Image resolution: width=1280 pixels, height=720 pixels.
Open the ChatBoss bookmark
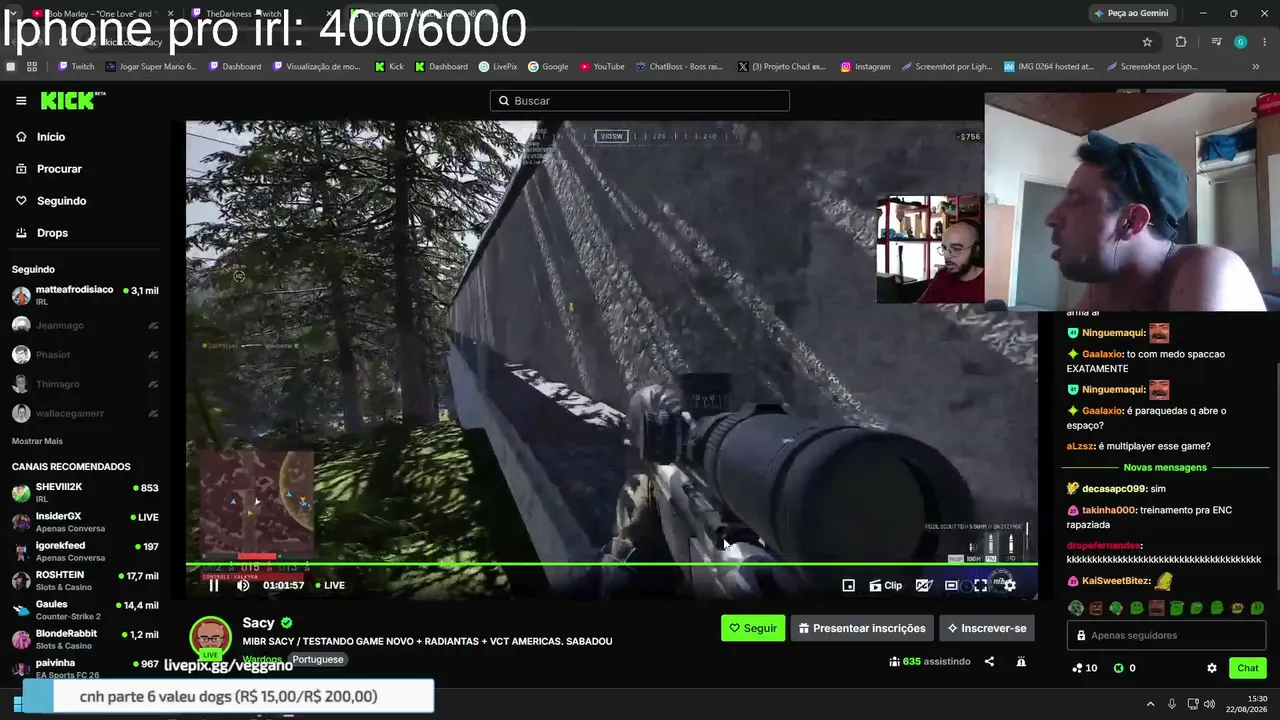pyautogui.click(x=679, y=67)
